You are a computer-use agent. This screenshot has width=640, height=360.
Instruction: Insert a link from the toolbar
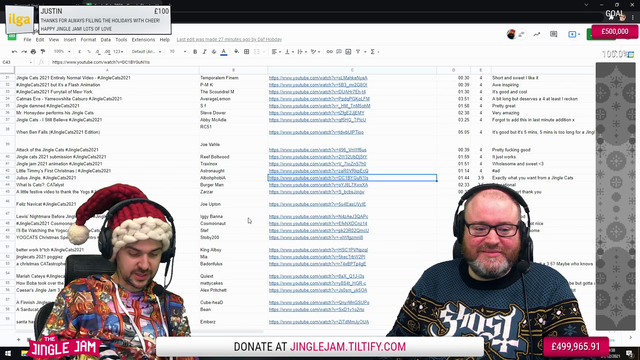click(329, 52)
